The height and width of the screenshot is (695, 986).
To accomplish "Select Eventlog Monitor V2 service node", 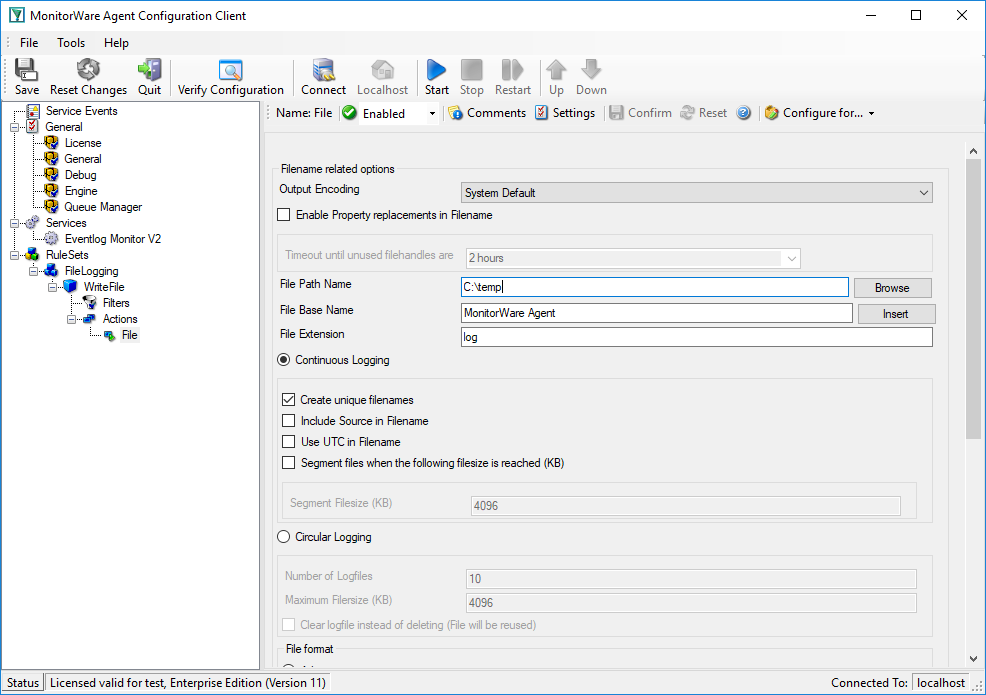I will click(x=113, y=239).
